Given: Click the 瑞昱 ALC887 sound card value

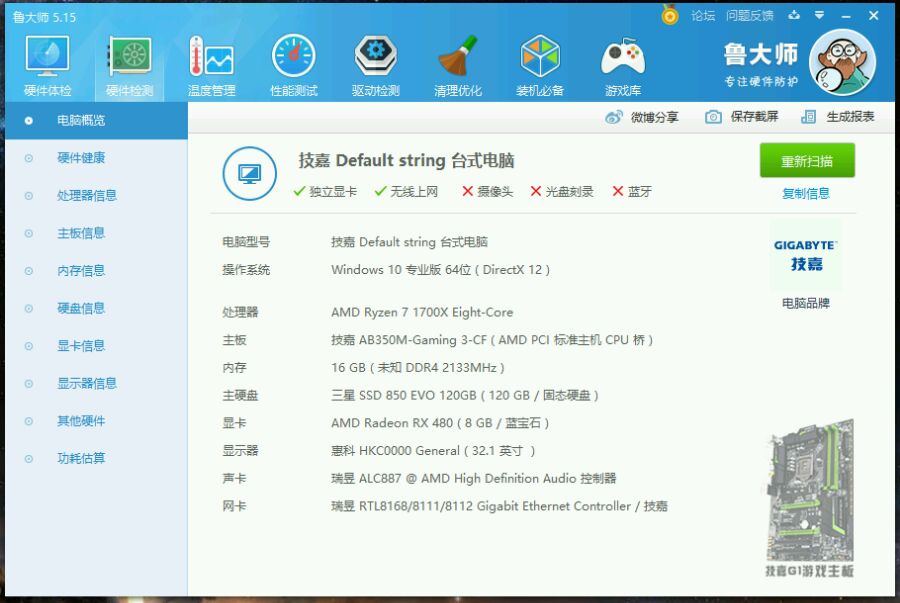Looking at the screenshot, I should [x=474, y=478].
